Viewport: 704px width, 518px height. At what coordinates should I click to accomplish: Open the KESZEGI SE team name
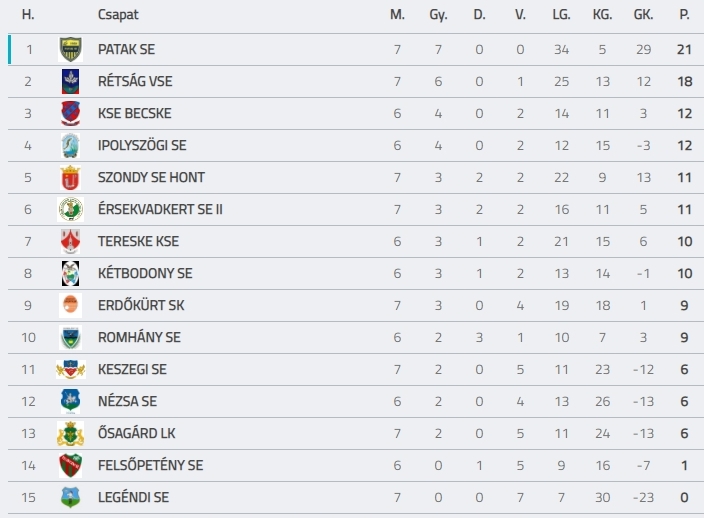pyautogui.click(x=132, y=369)
